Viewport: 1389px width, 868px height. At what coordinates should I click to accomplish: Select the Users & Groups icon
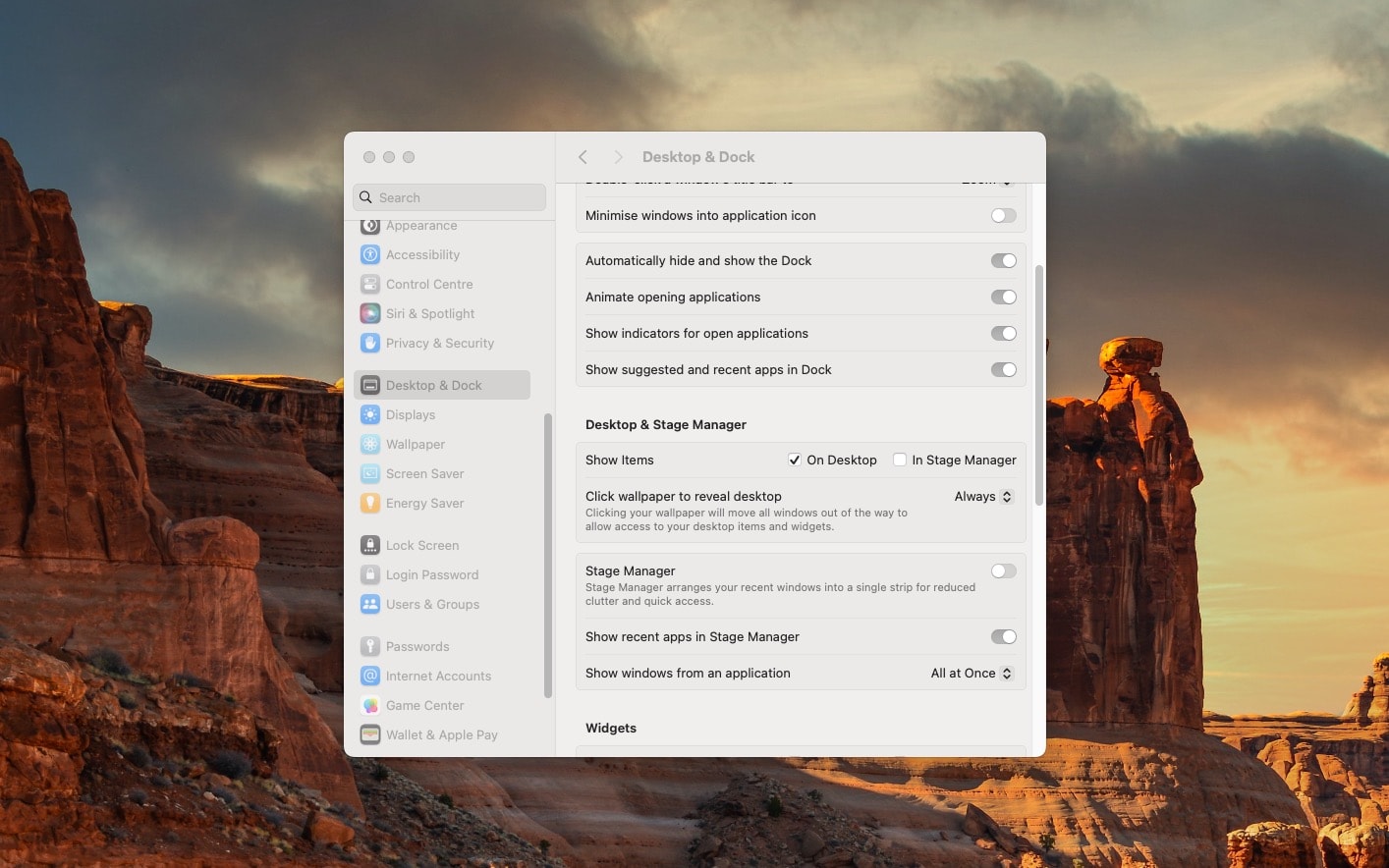370,604
